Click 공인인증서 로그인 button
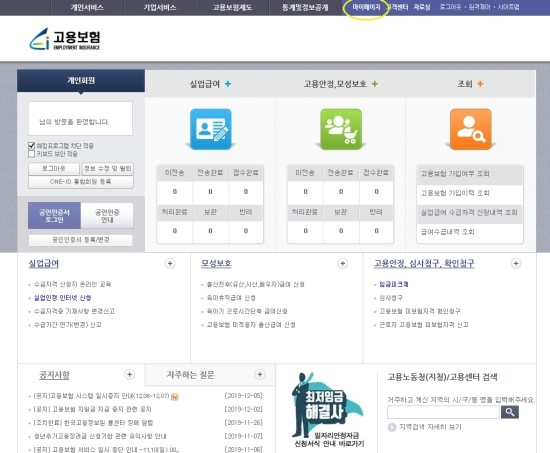The width and height of the screenshot is (550, 453). pos(54,216)
